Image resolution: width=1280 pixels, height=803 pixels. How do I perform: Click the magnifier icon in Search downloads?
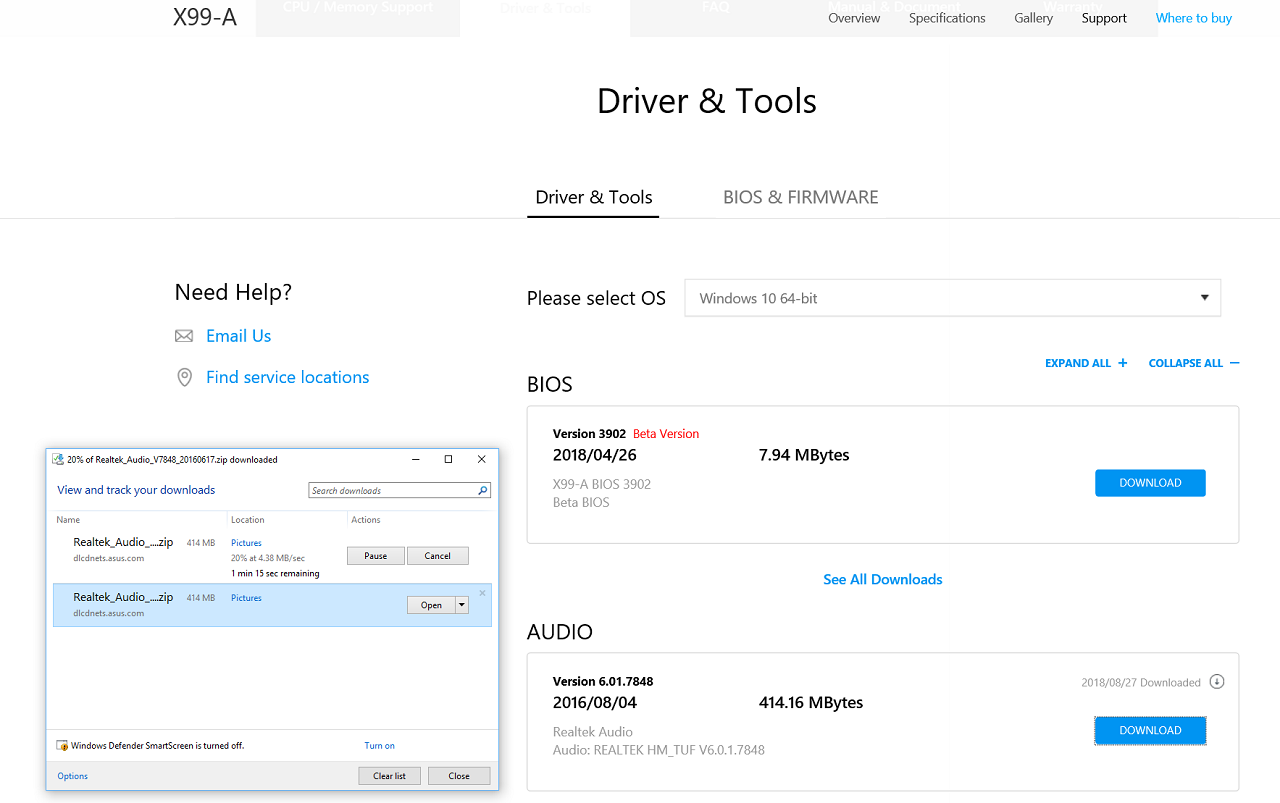[482, 491]
